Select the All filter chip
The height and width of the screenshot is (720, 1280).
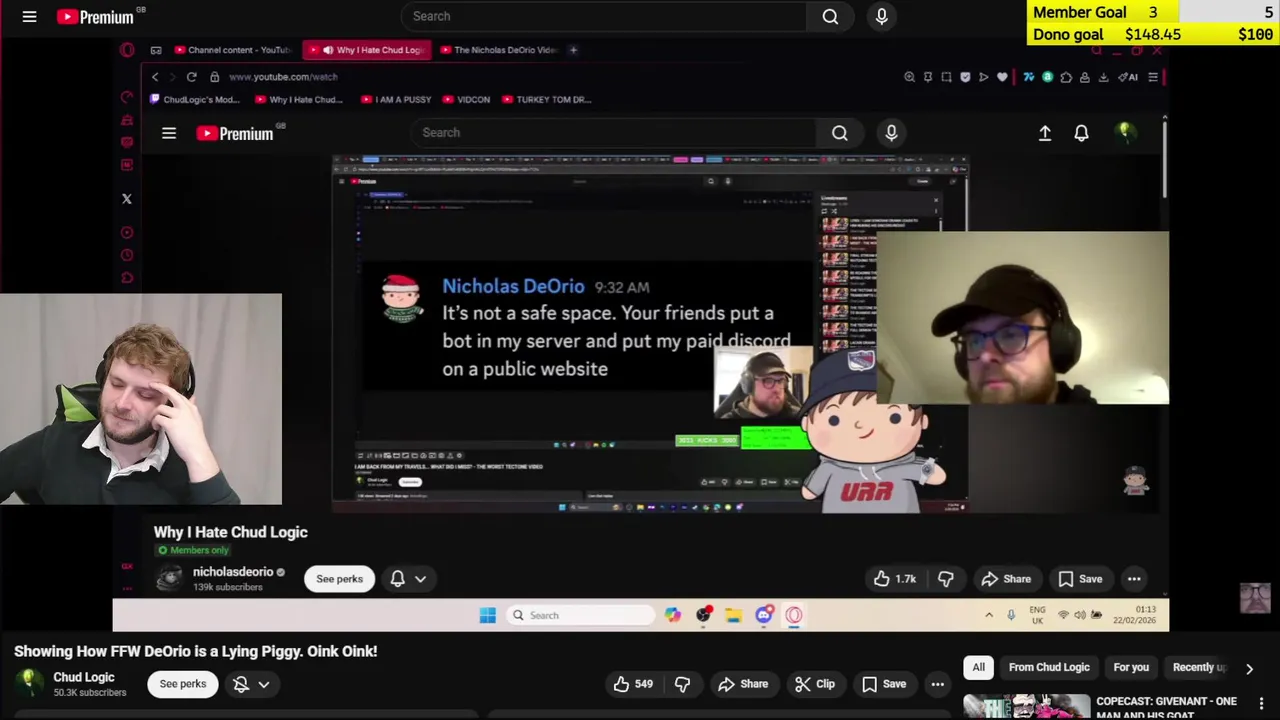978,667
